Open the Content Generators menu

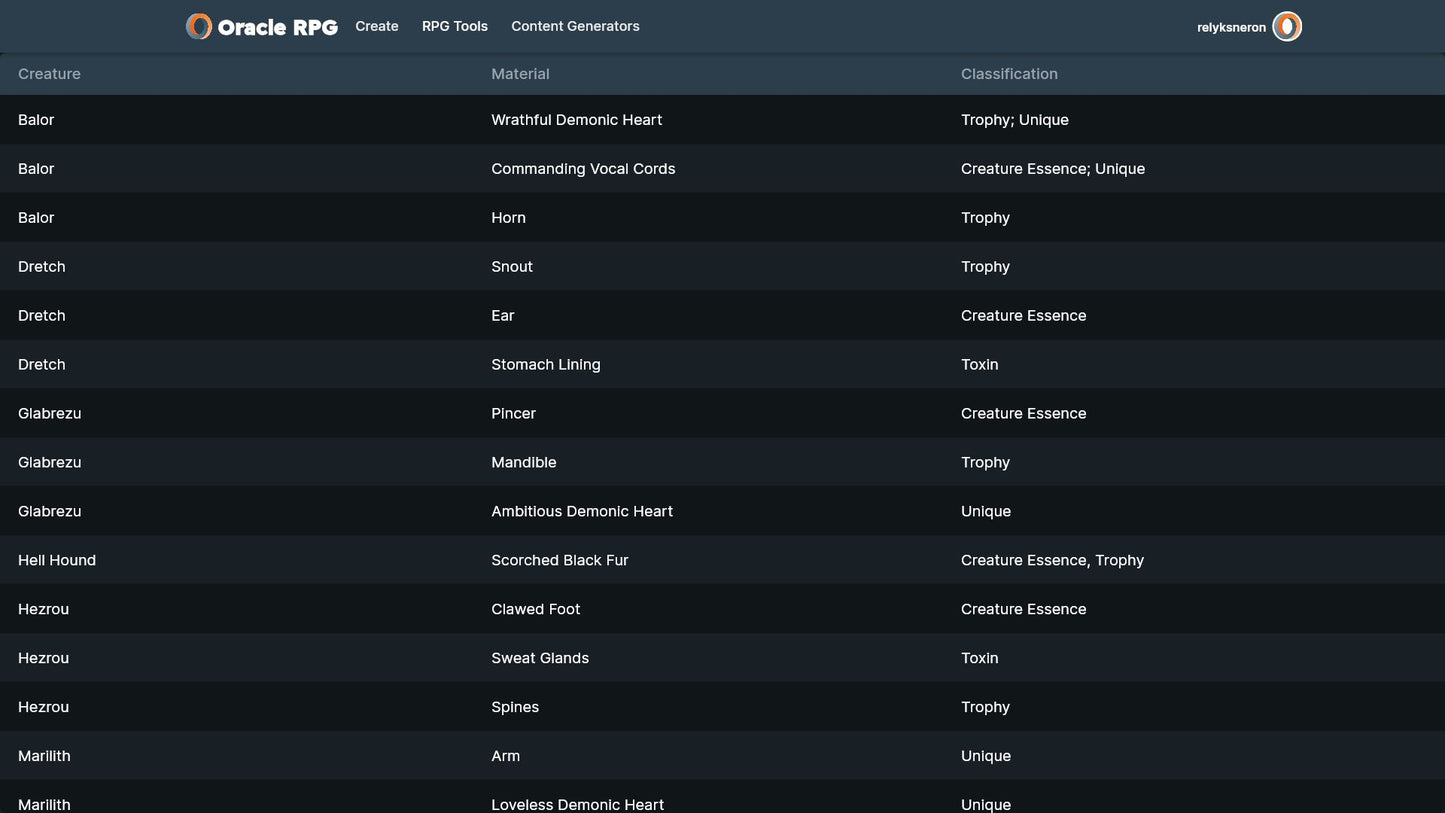(575, 27)
